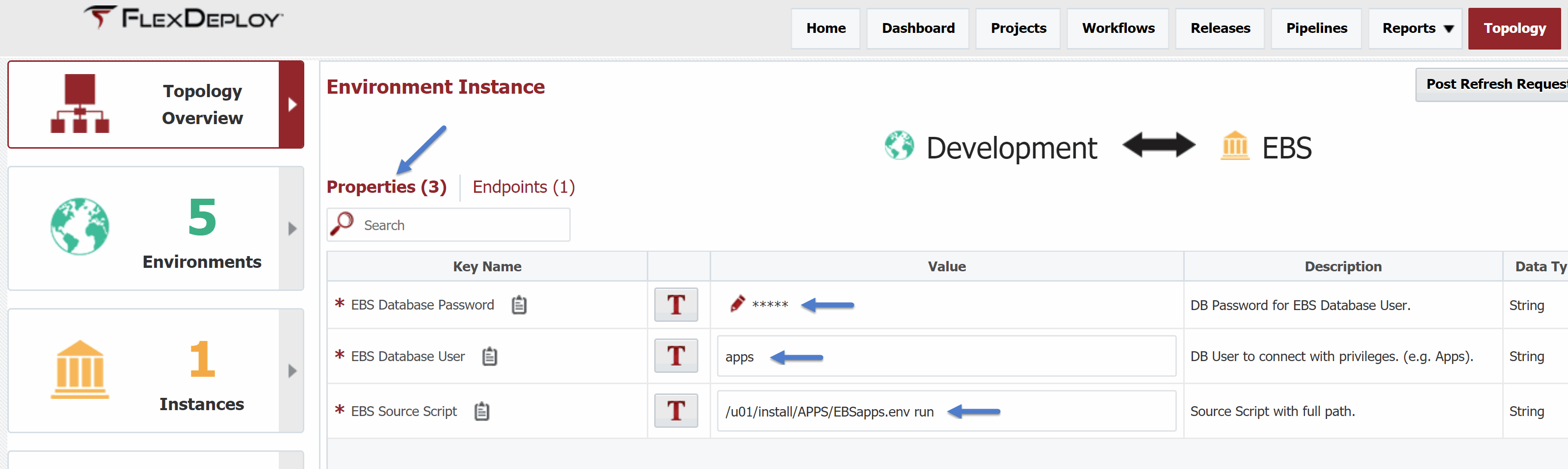Open the Releases menu
Screen dimensions: 1568x469
(1220, 28)
